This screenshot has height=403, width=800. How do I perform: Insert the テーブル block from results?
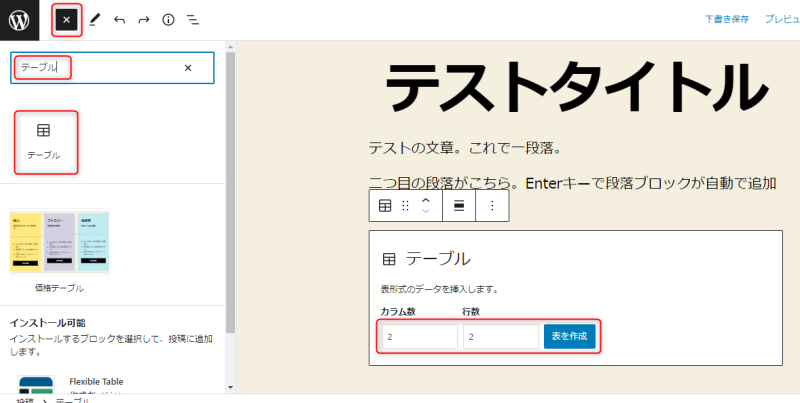tap(44, 140)
